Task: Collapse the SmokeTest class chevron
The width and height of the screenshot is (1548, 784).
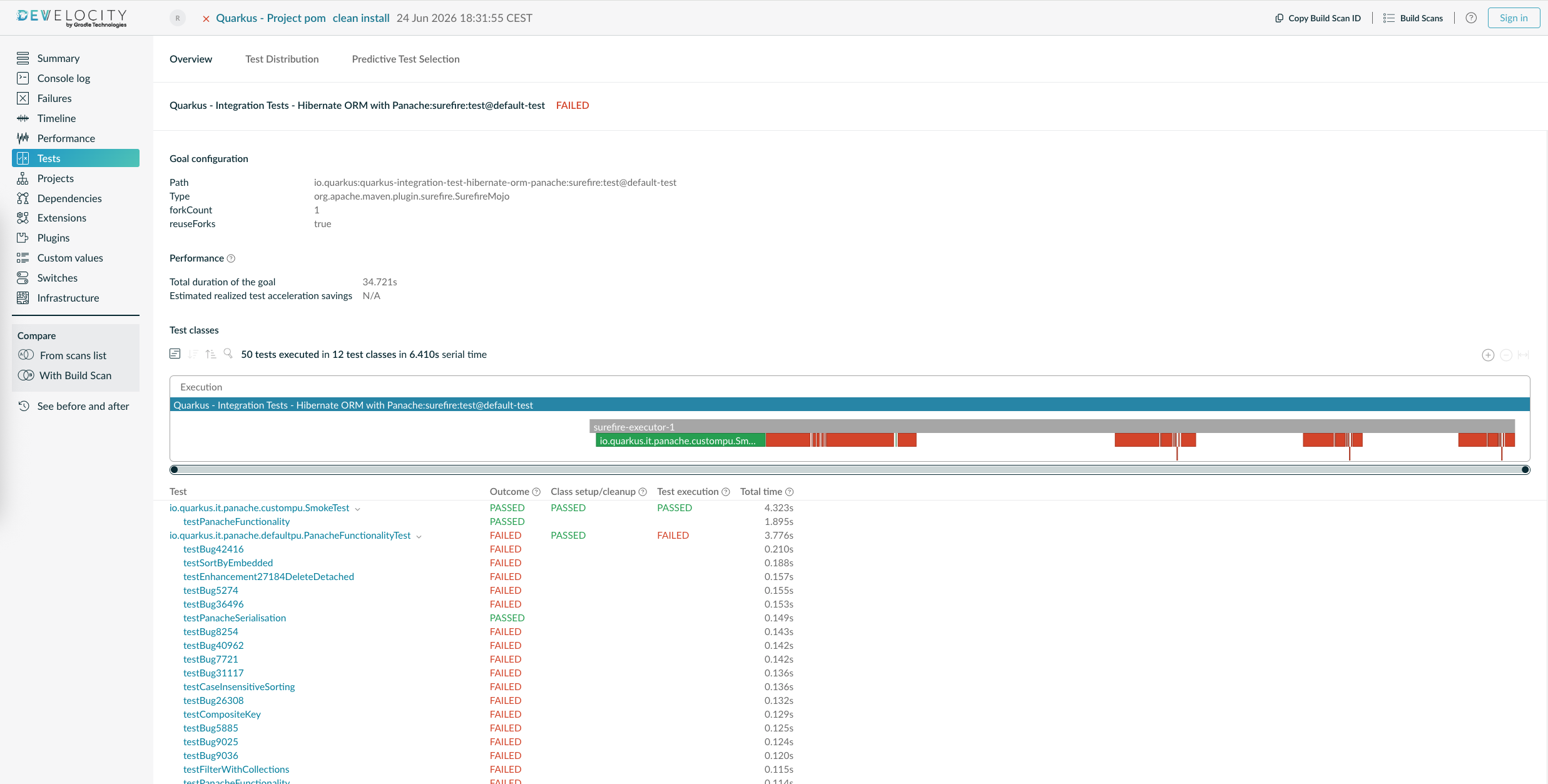Action: pos(358,509)
